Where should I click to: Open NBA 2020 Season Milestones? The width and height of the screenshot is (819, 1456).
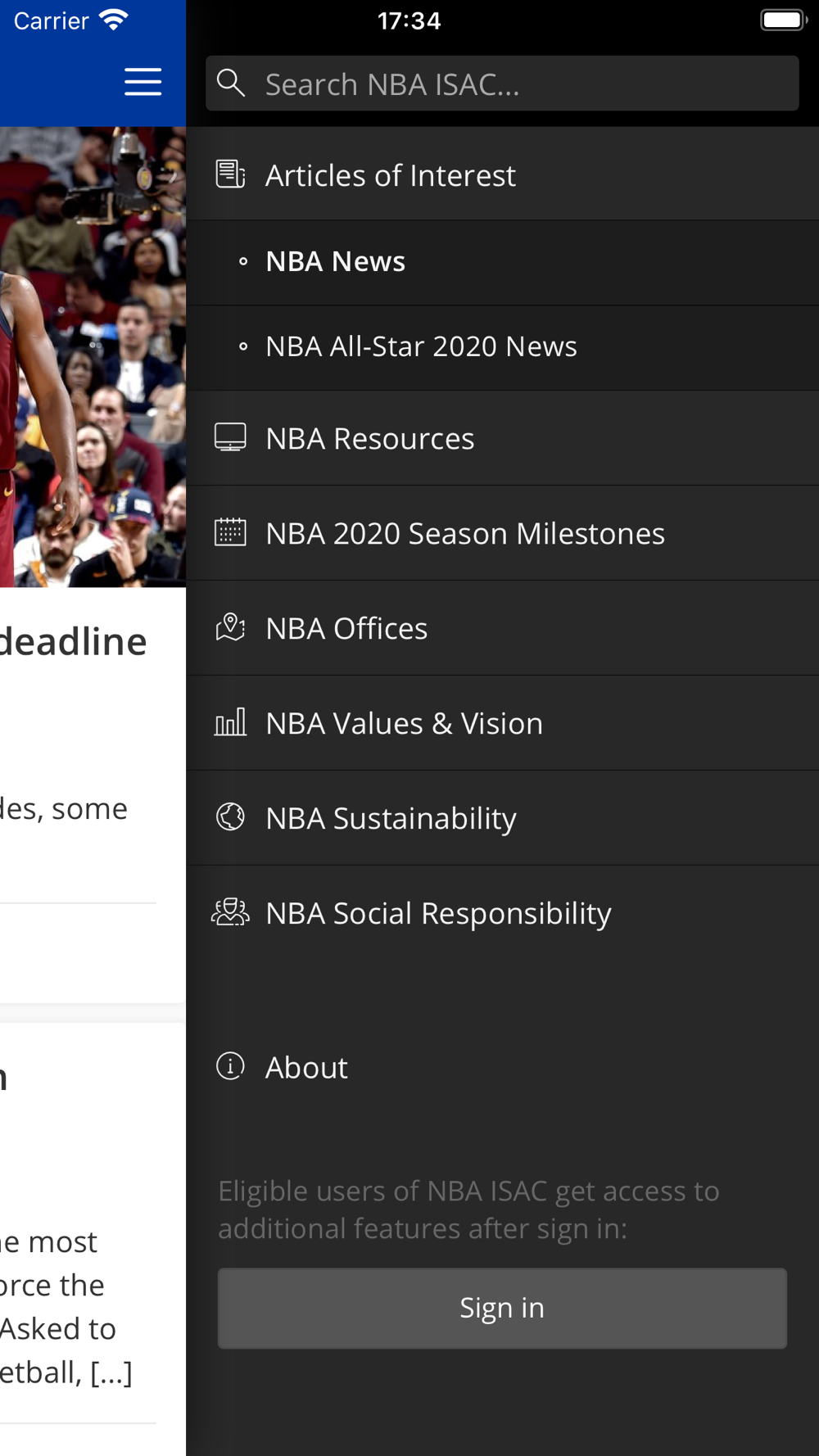tap(502, 533)
